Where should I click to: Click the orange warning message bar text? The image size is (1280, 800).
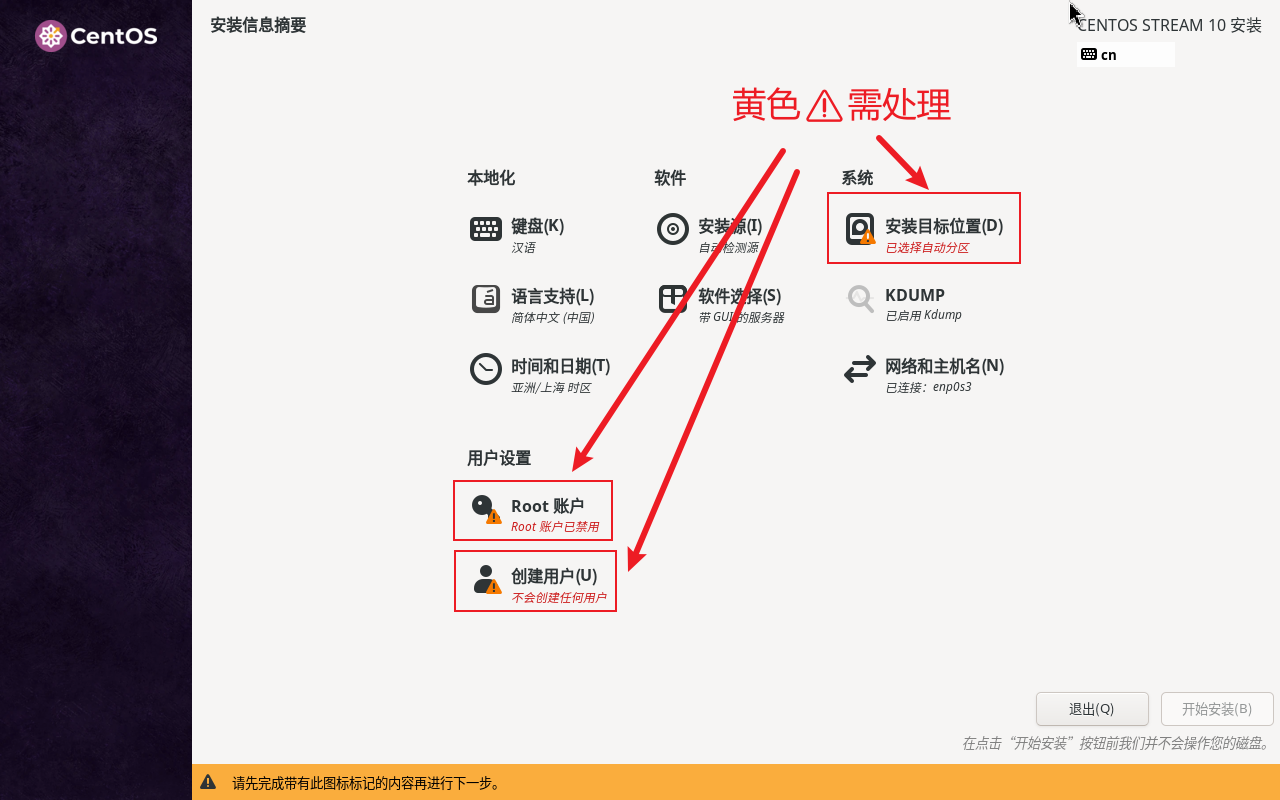(x=367, y=783)
